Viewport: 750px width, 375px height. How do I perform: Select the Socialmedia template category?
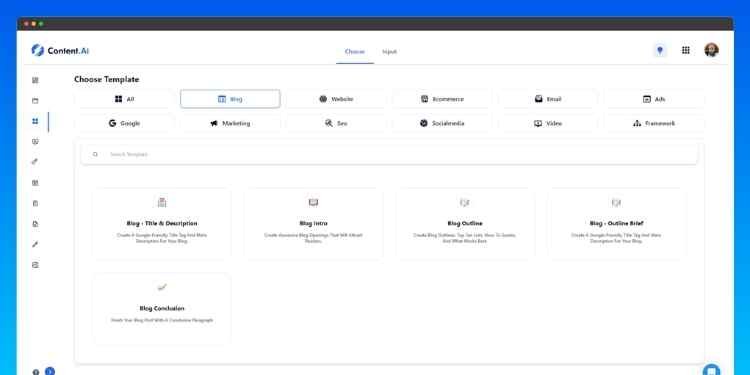442,123
